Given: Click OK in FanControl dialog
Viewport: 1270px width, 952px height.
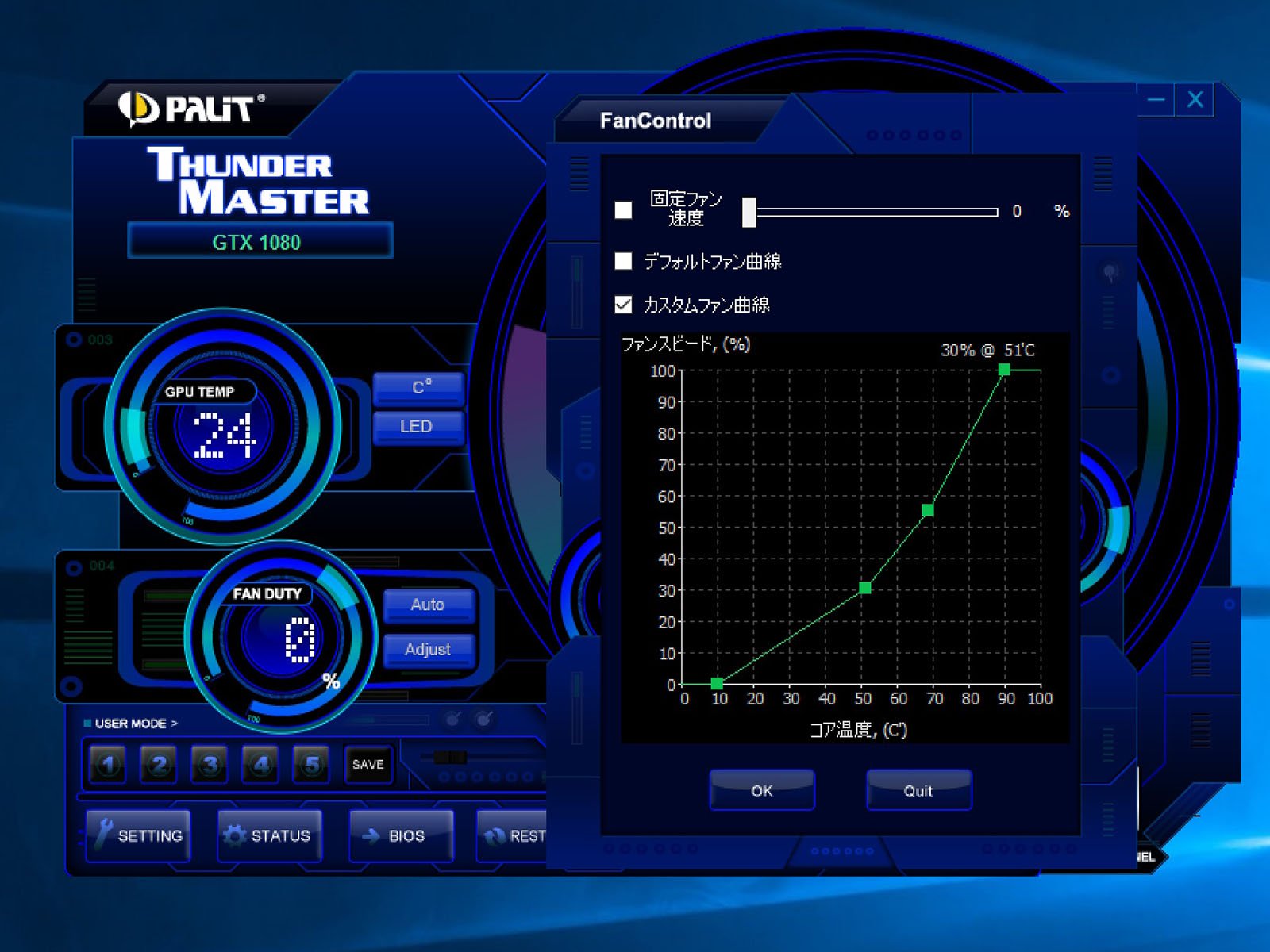Looking at the screenshot, I should [x=762, y=790].
